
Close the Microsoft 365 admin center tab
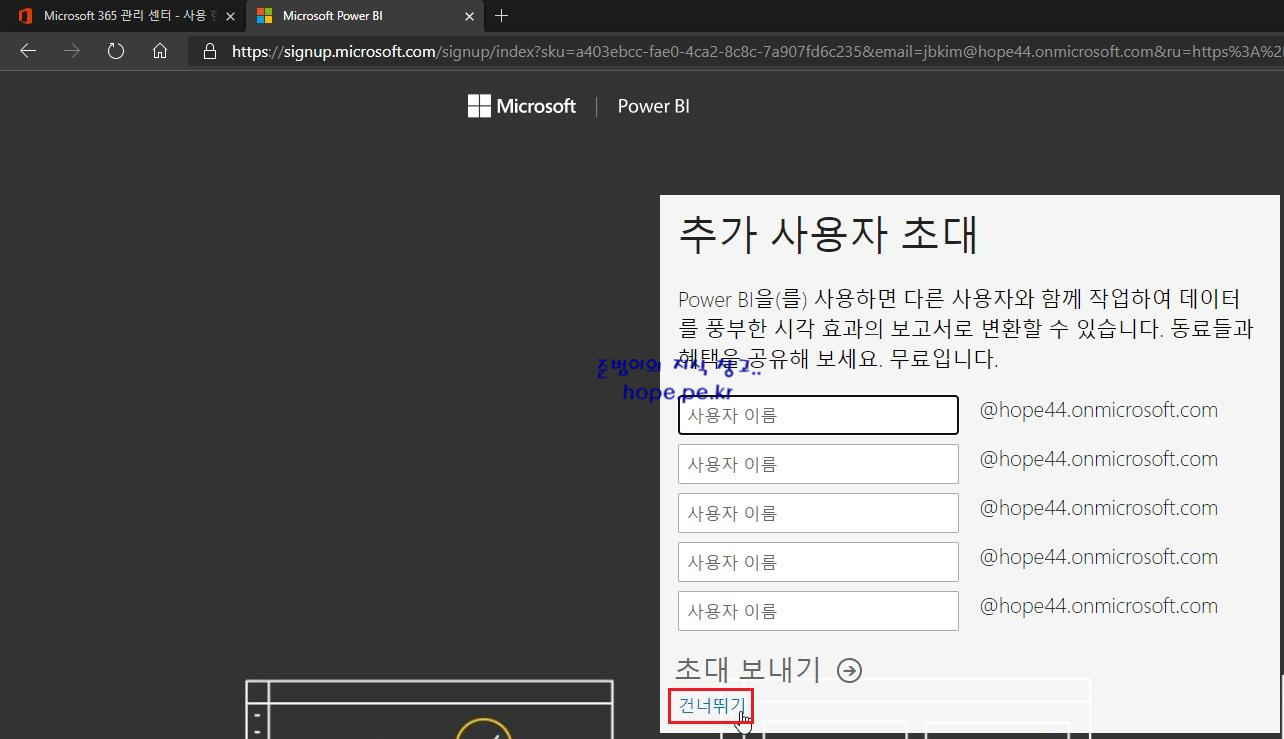click(x=230, y=16)
